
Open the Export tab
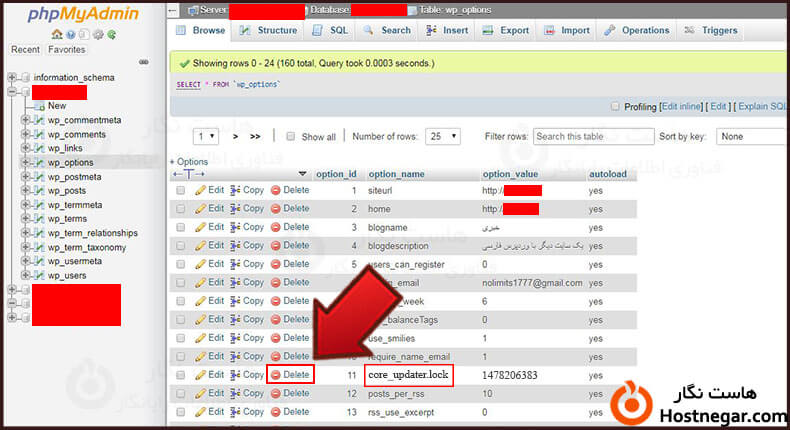[x=507, y=31]
